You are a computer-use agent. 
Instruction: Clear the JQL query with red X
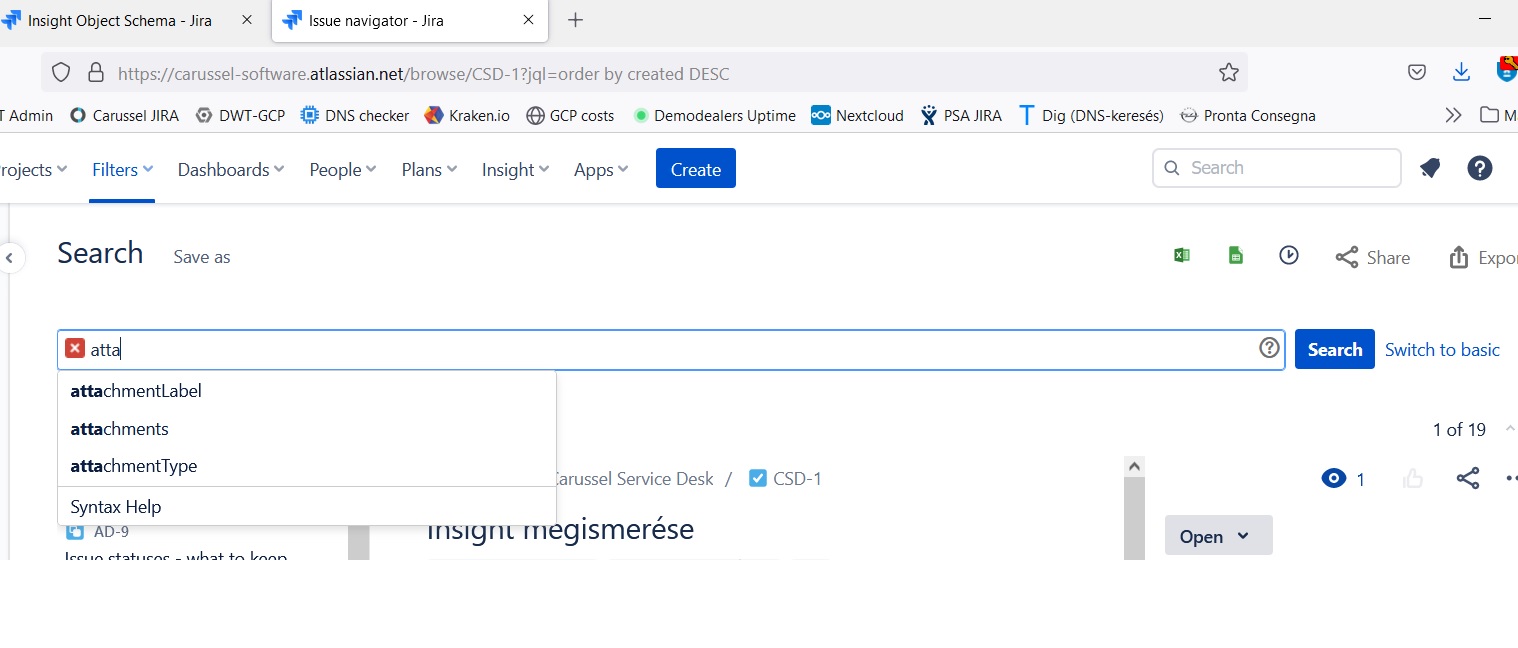point(75,347)
